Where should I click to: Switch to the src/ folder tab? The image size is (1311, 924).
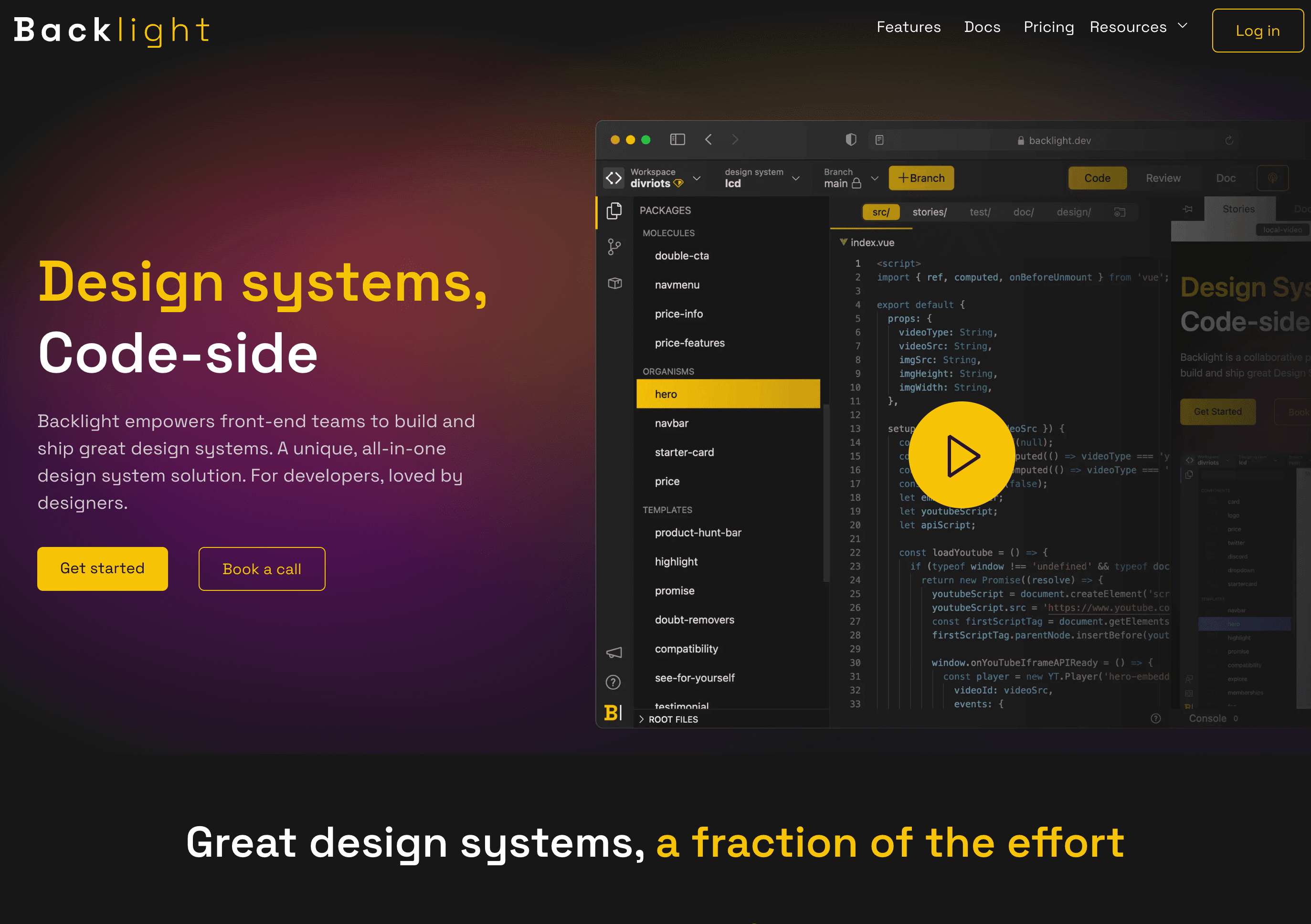880,212
